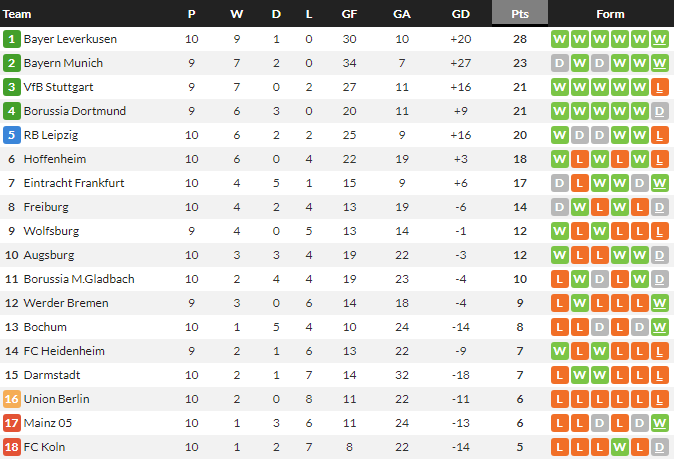Open the Borussia Dortmund team link
This screenshot has width=674, height=459.
(x=73, y=111)
